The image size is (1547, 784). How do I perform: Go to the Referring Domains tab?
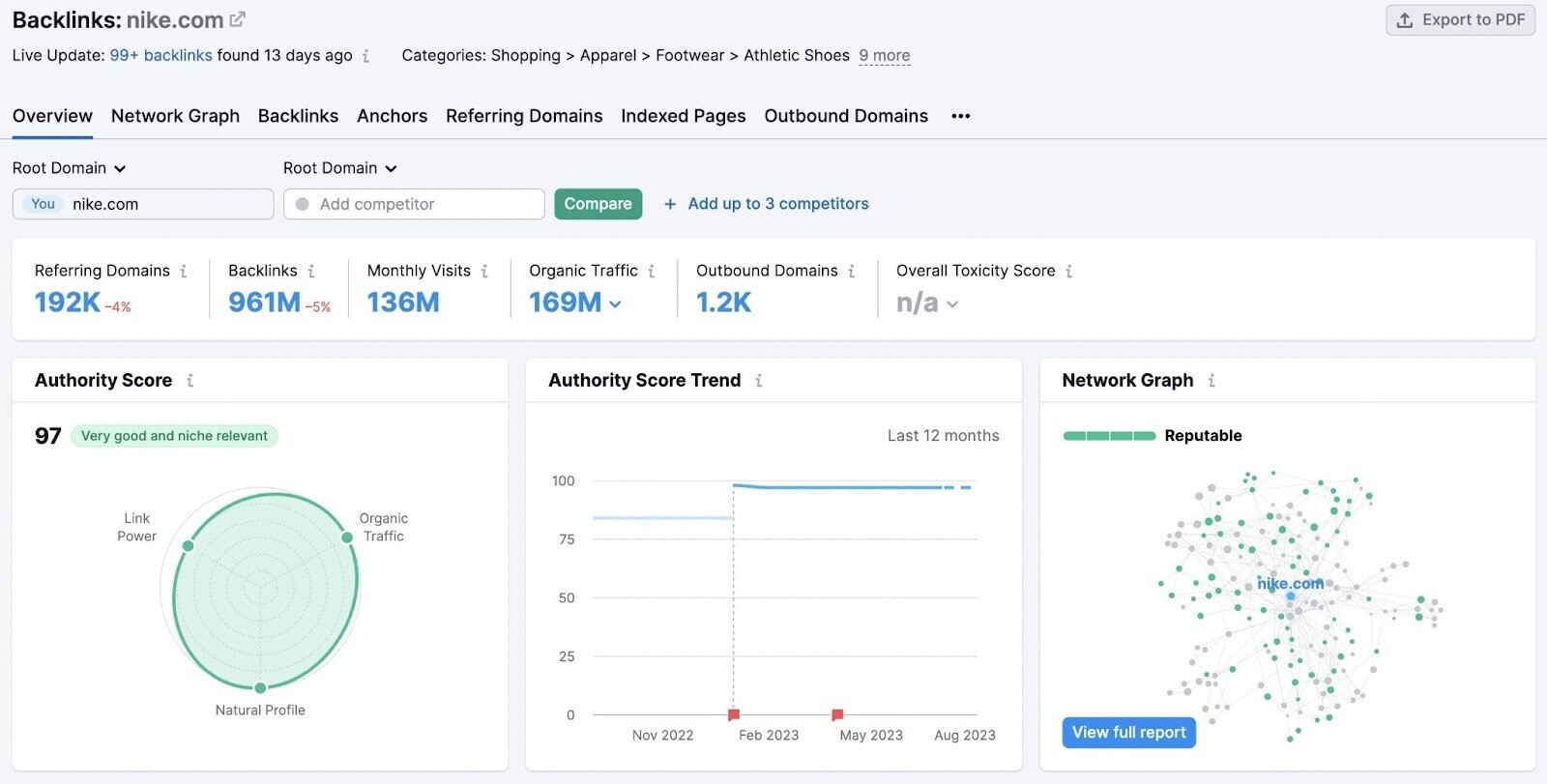point(524,116)
